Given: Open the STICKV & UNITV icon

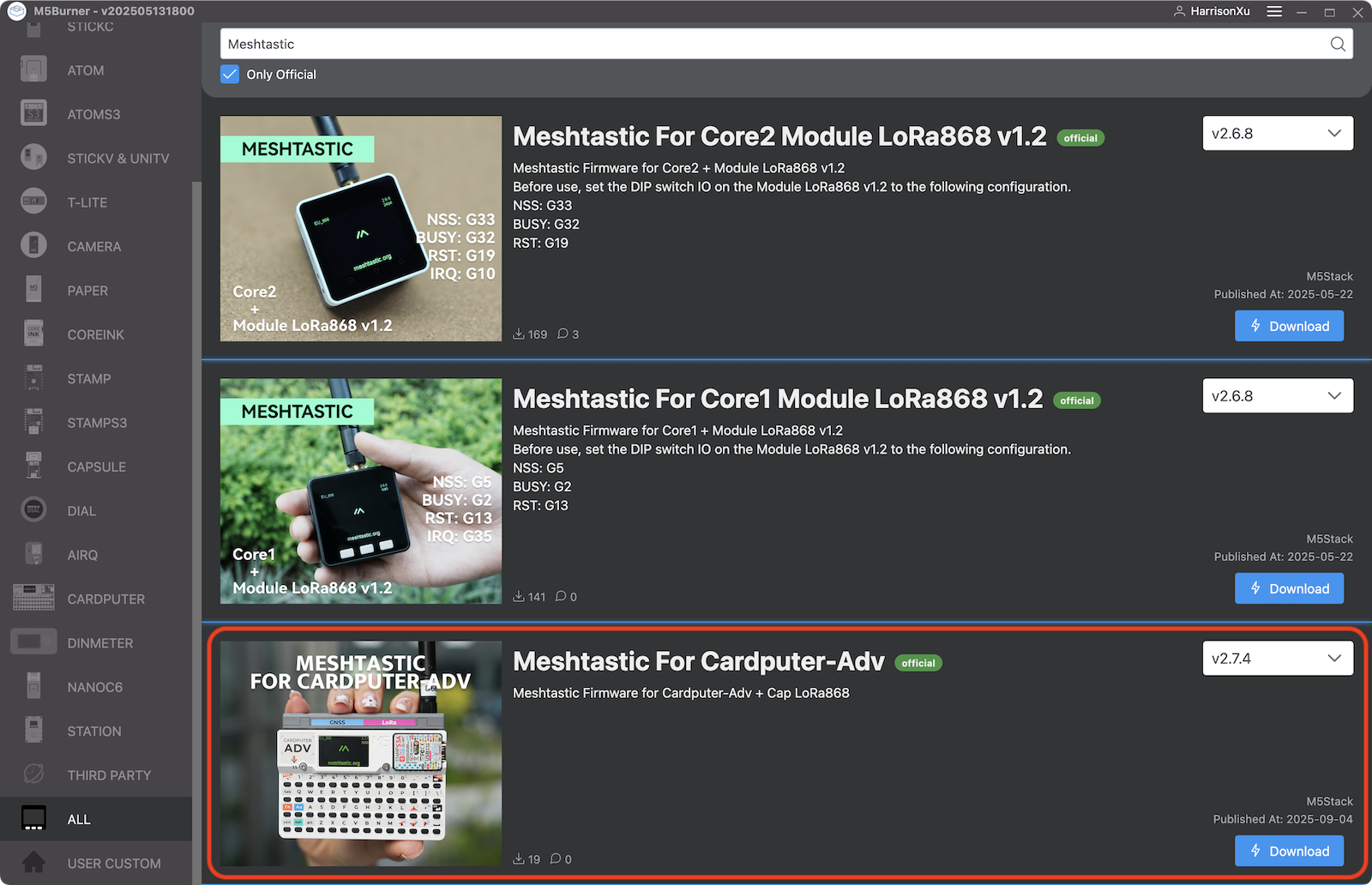Looking at the screenshot, I should coord(33,157).
